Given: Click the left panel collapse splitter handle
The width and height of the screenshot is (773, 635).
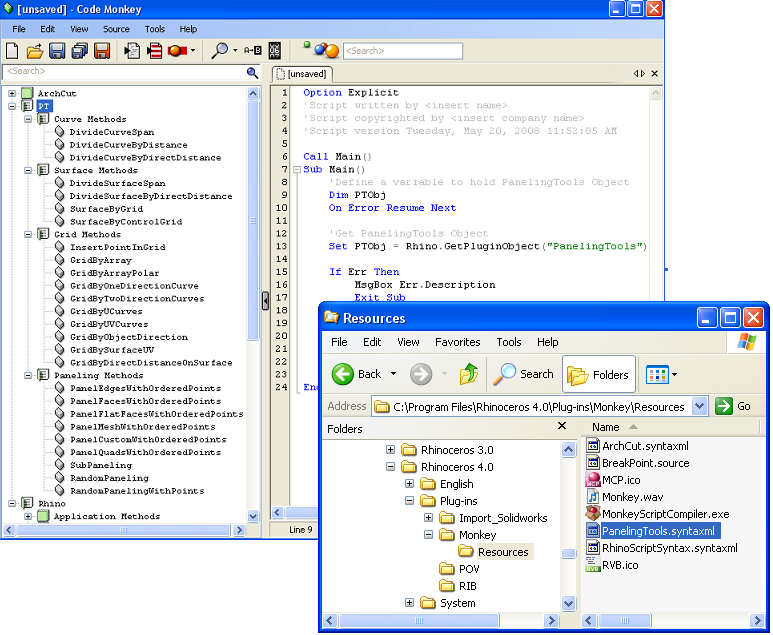Looking at the screenshot, I should [x=265, y=300].
